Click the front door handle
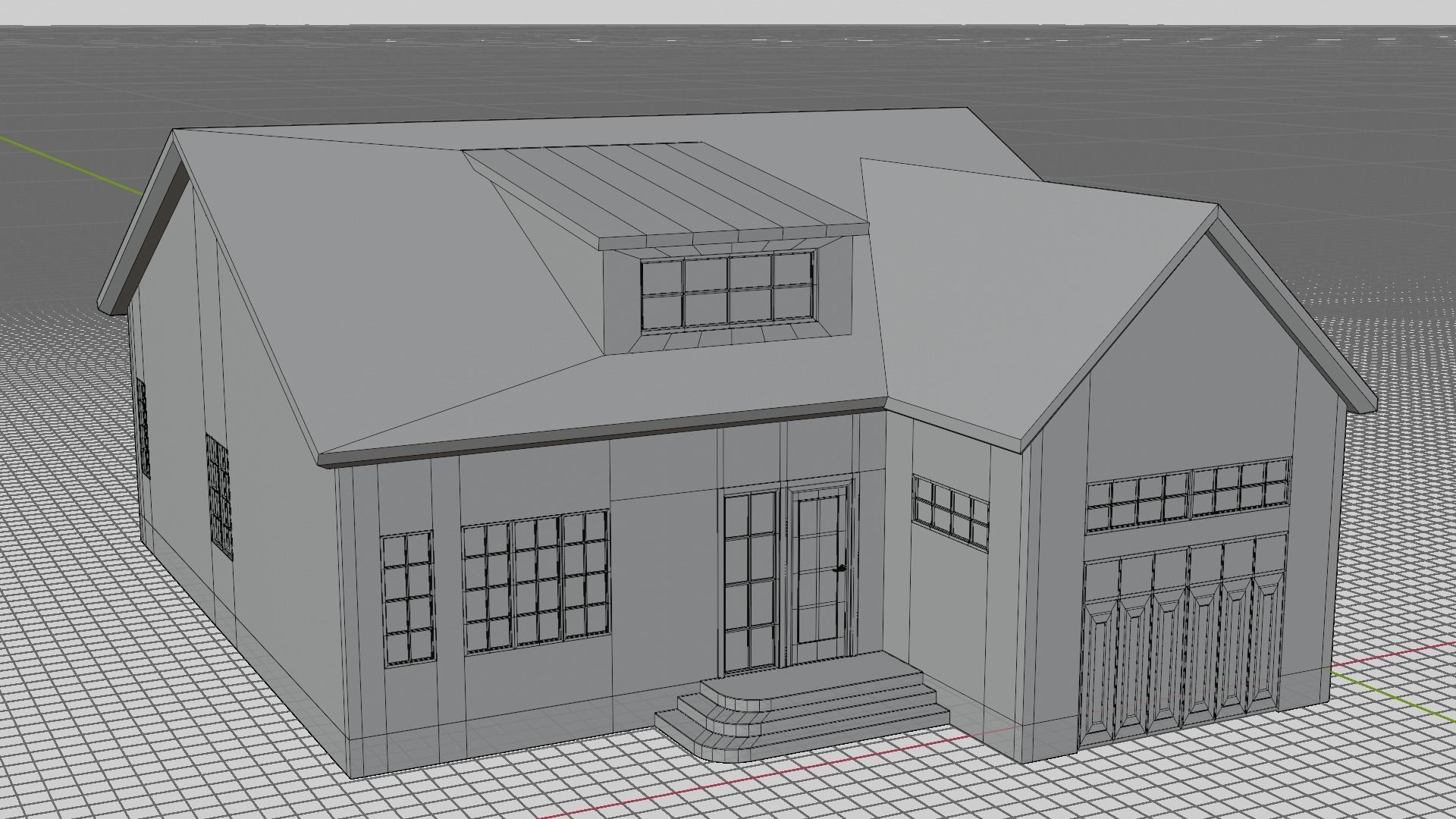The image size is (1456, 819). click(841, 569)
